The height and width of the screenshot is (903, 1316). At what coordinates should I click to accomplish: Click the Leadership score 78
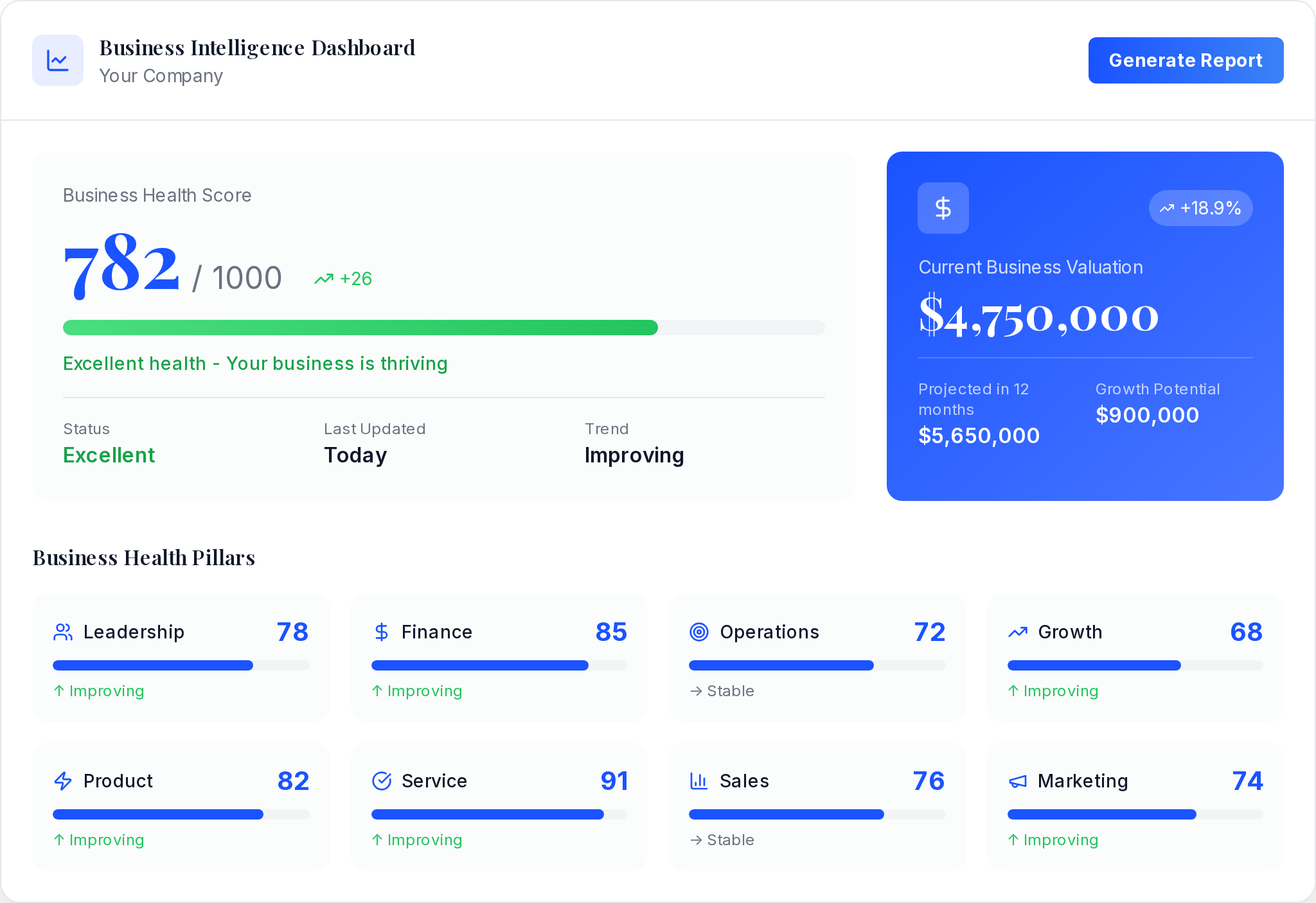(292, 632)
